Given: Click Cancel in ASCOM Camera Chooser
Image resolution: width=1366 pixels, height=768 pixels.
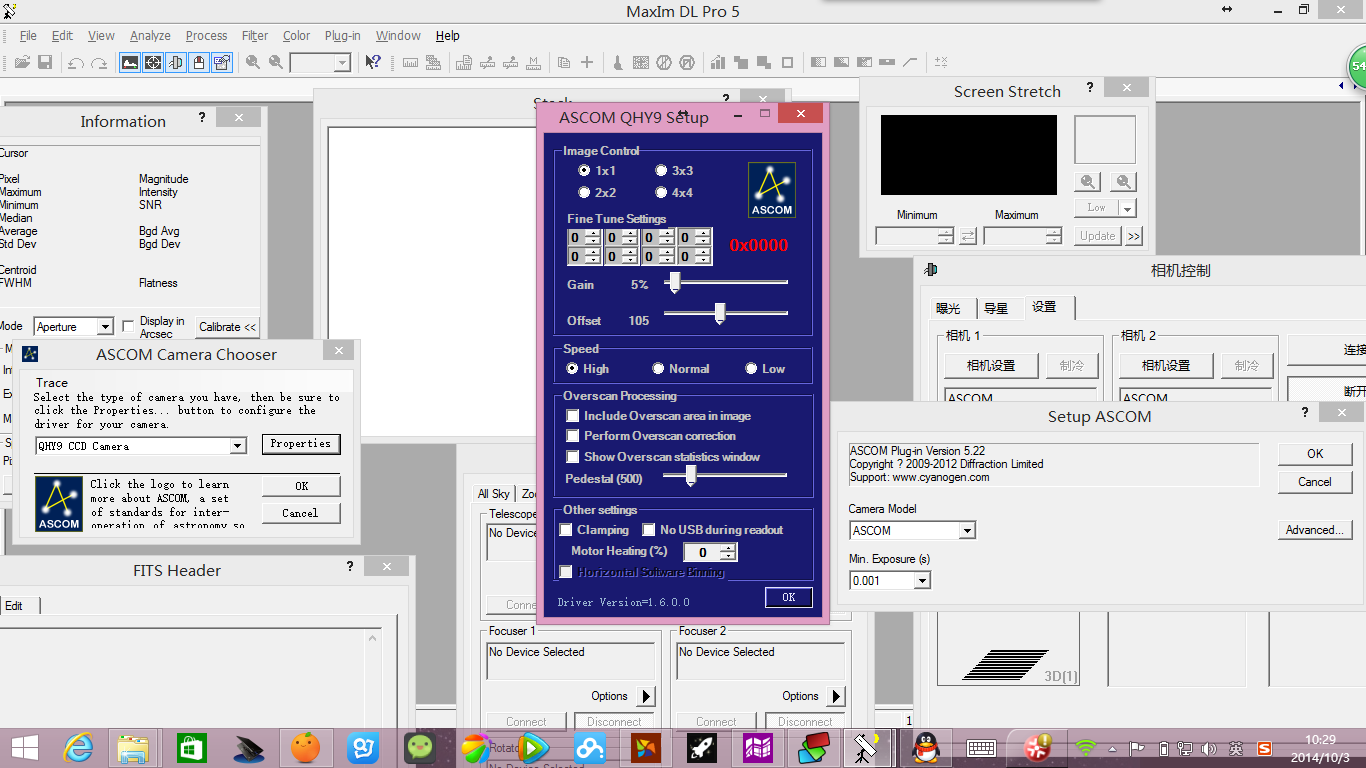Looking at the screenshot, I should coord(301,513).
